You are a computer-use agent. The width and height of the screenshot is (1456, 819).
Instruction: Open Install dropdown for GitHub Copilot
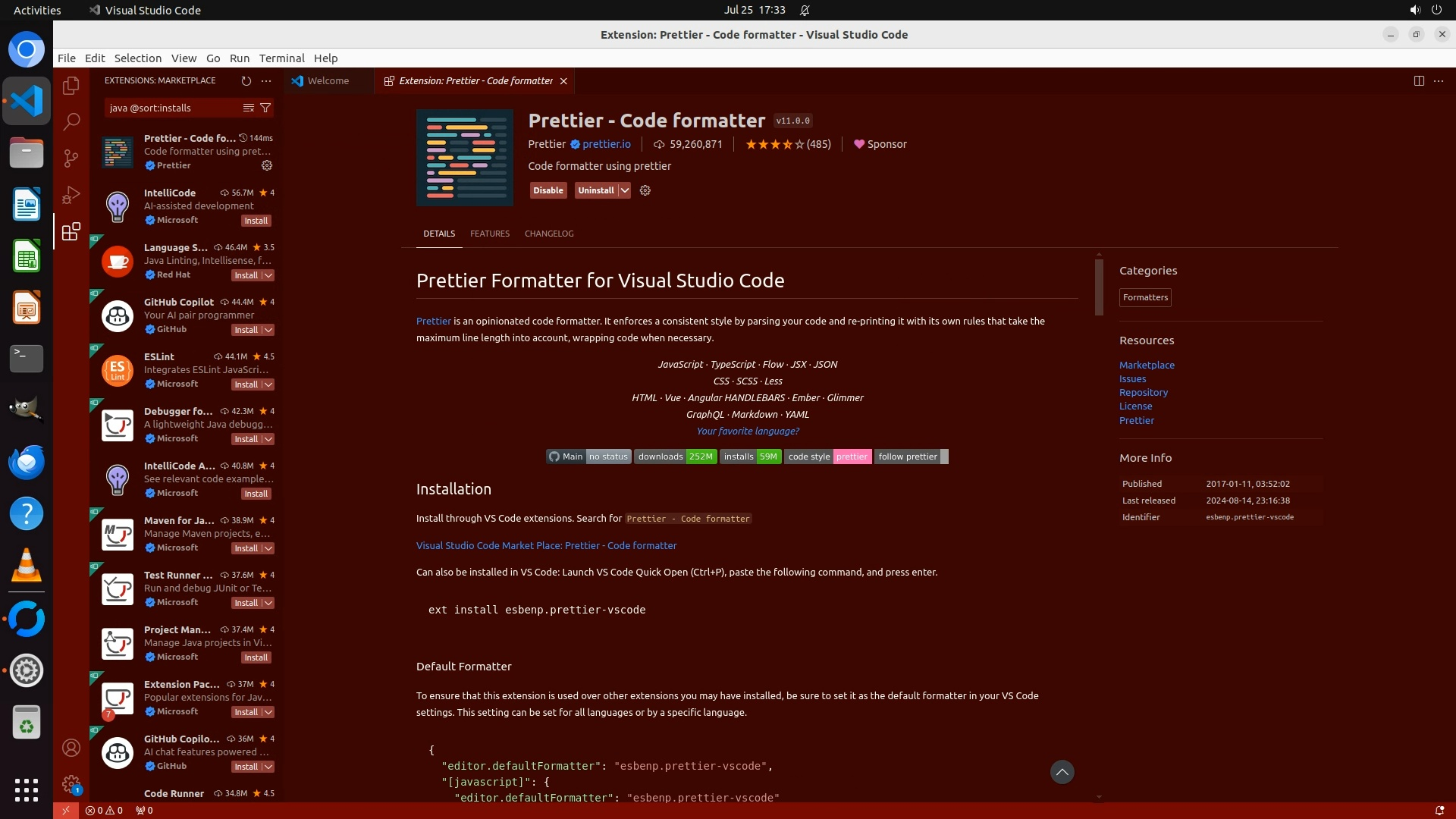[x=268, y=330]
